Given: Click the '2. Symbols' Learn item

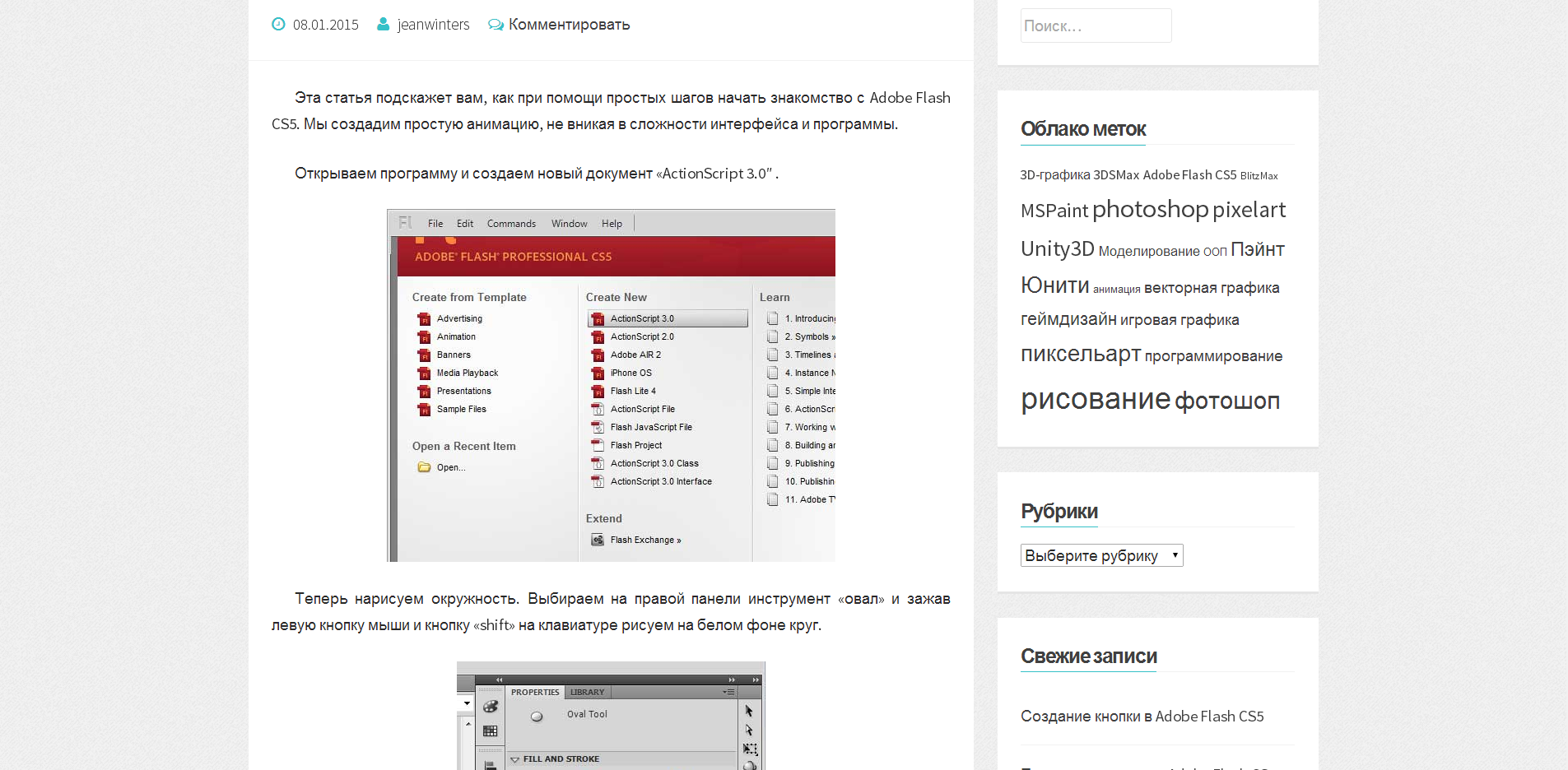Looking at the screenshot, I should point(810,336).
